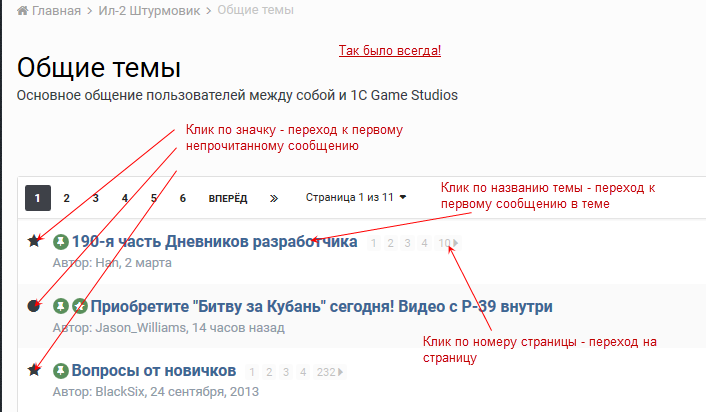
Task: Click 14 часов назад timestamp
Action: click(238, 327)
